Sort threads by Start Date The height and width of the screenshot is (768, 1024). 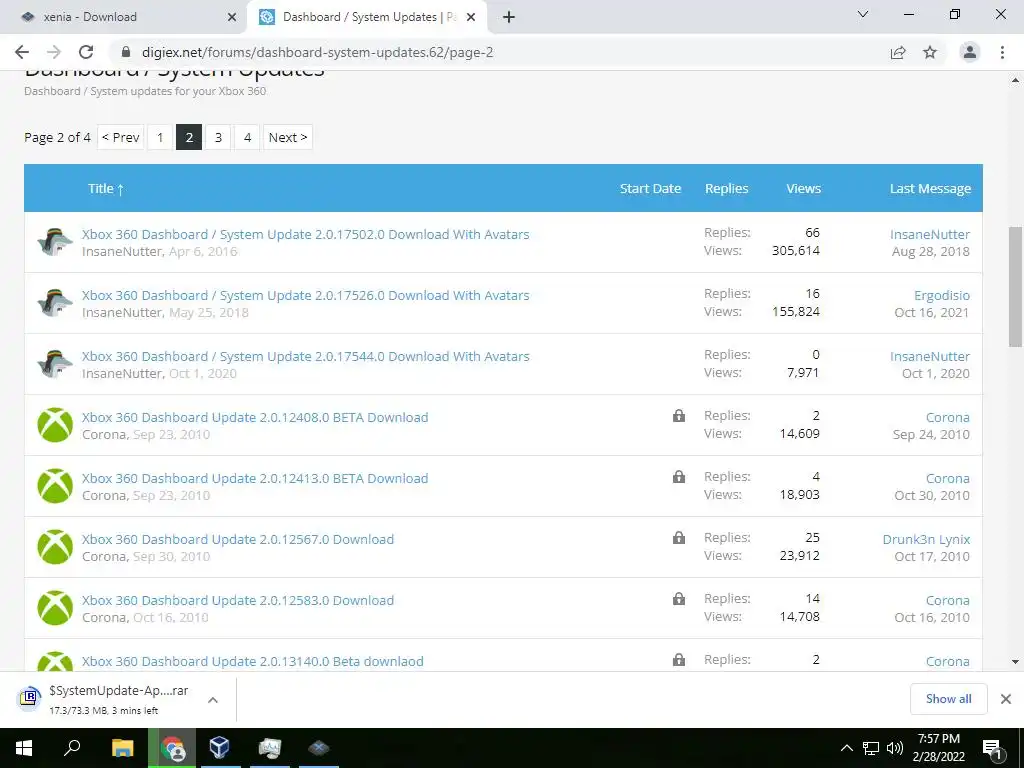(x=650, y=189)
